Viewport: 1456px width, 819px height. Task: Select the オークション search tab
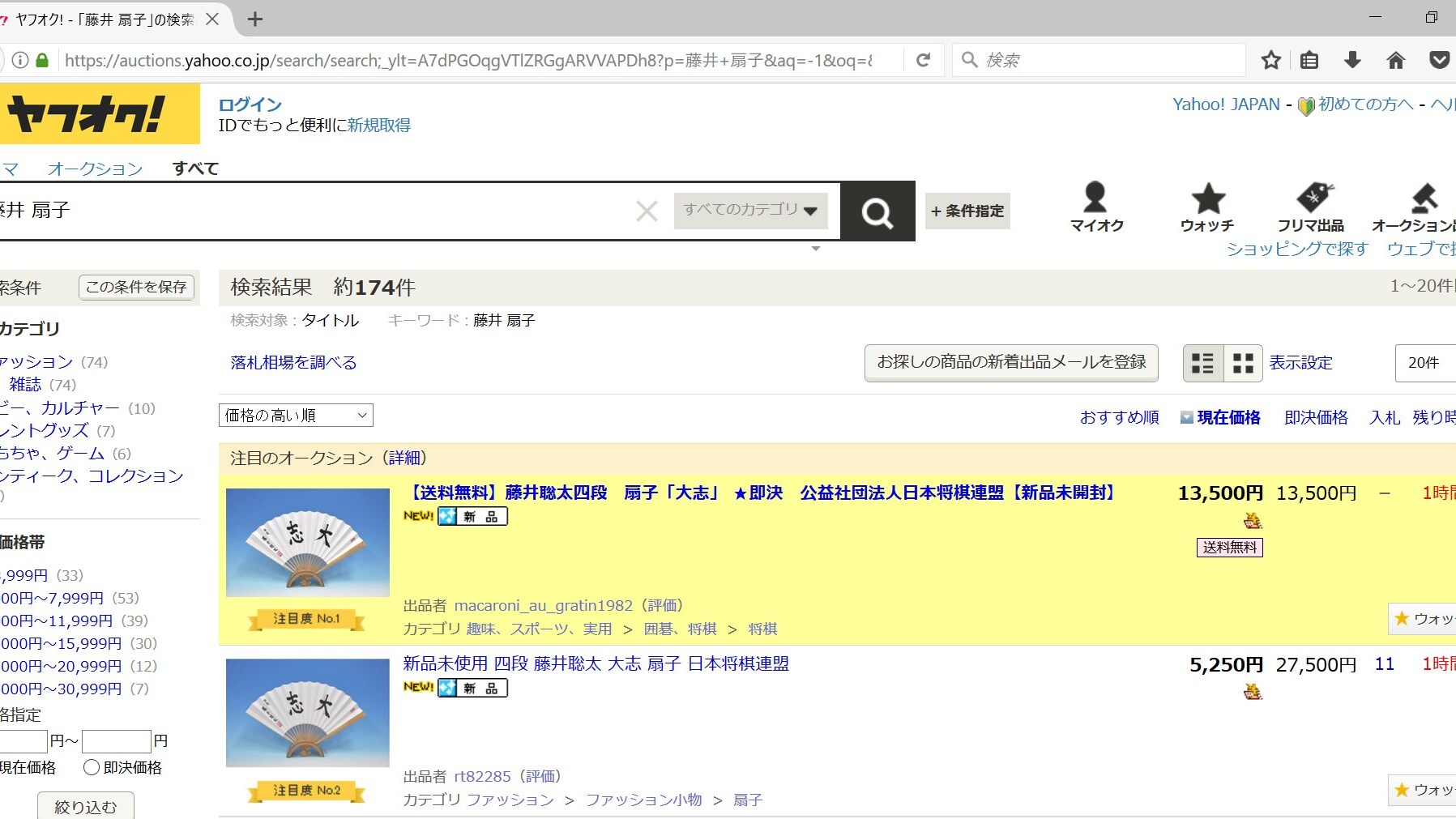click(95, 168)
